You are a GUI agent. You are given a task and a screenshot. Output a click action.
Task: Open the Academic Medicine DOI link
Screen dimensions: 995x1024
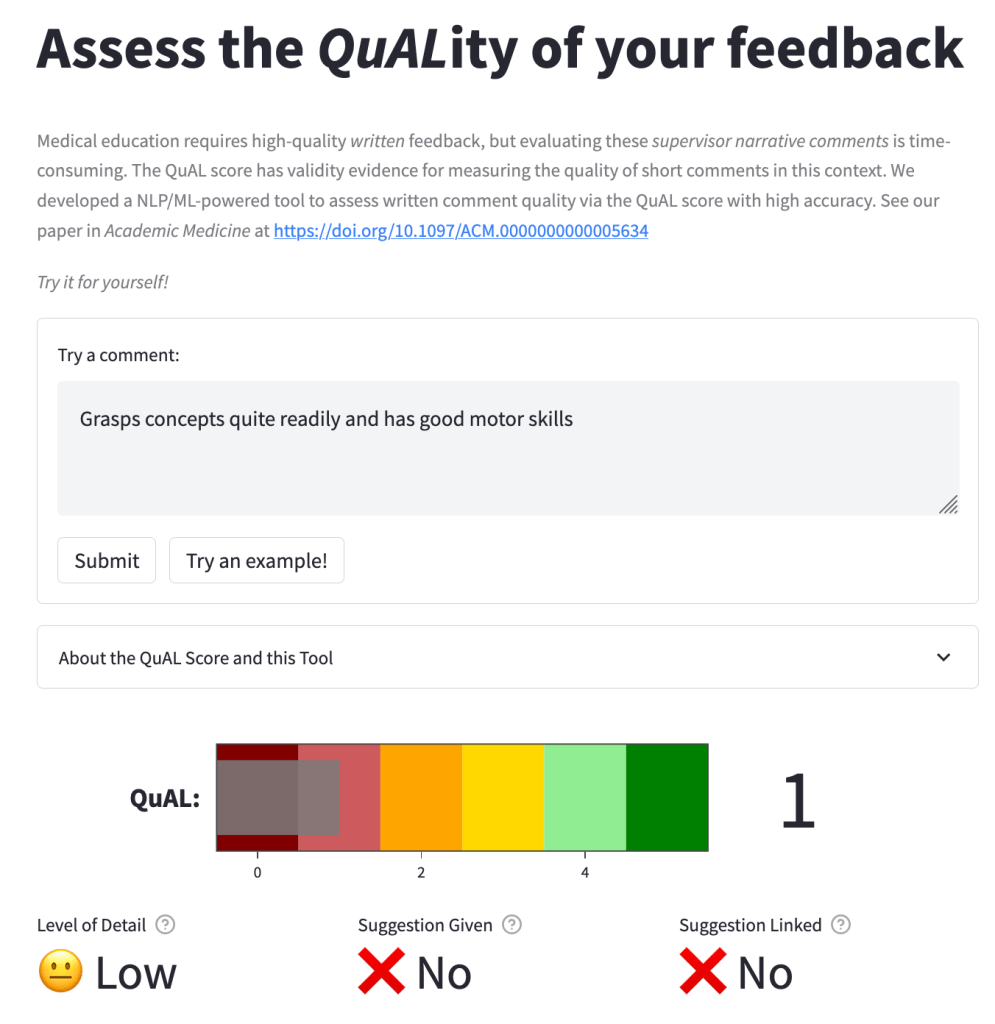tap(461, 231)
